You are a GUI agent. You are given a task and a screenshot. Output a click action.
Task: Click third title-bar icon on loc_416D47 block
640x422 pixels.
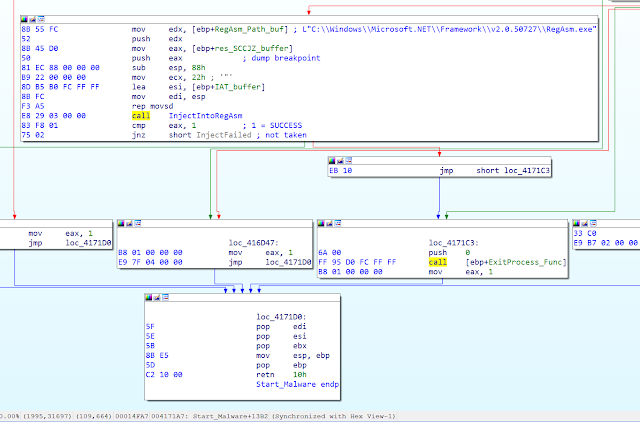coord(138,223)
